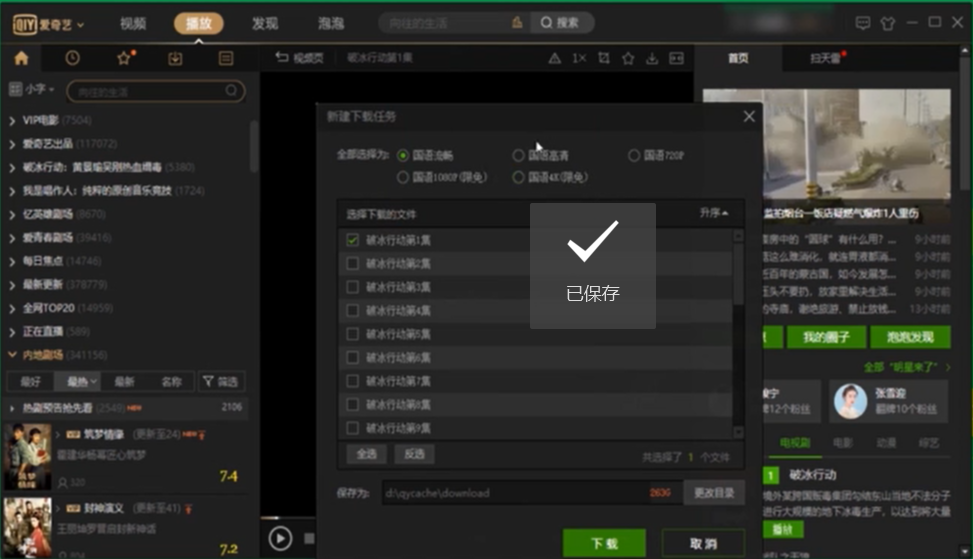This screenshot has width=973, height=559.
Task: Expand the VIP电影 category
Action: [x=12, y=120]
